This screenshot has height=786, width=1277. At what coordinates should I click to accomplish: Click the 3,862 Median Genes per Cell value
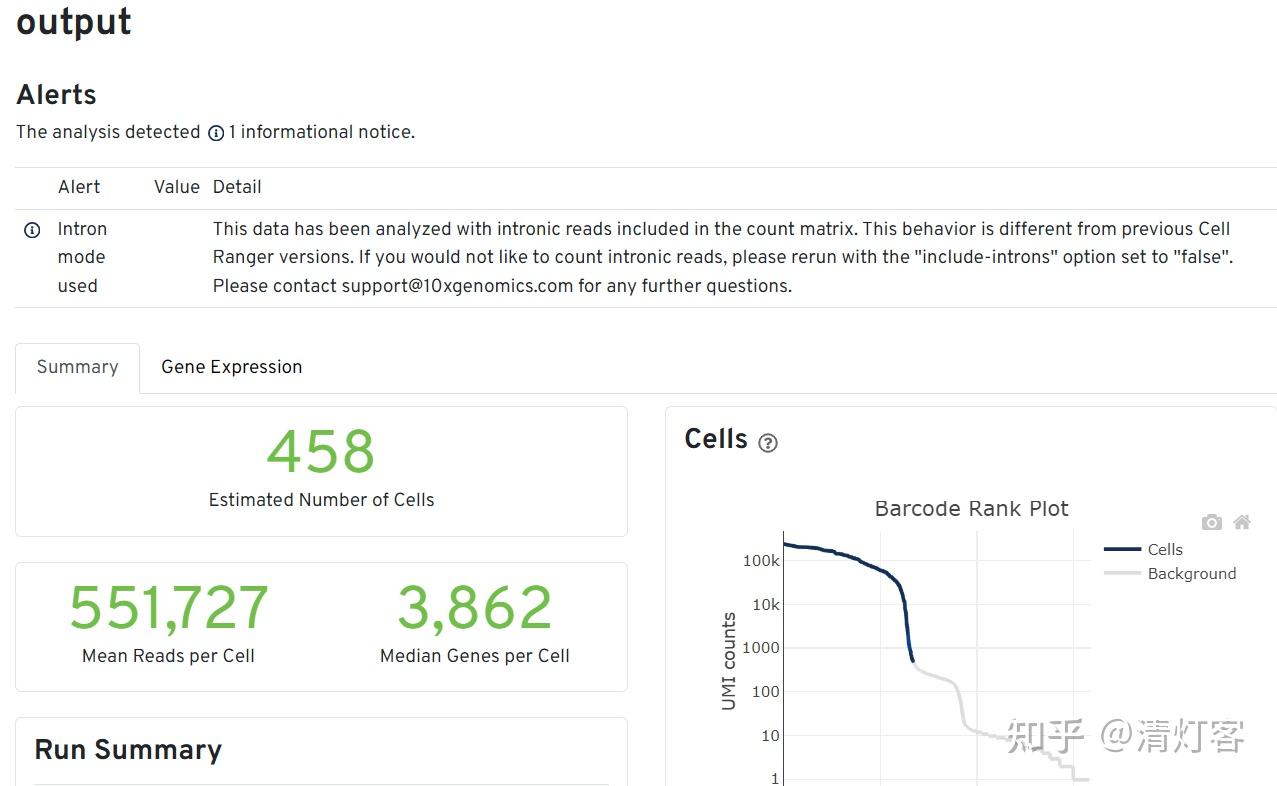474,608
